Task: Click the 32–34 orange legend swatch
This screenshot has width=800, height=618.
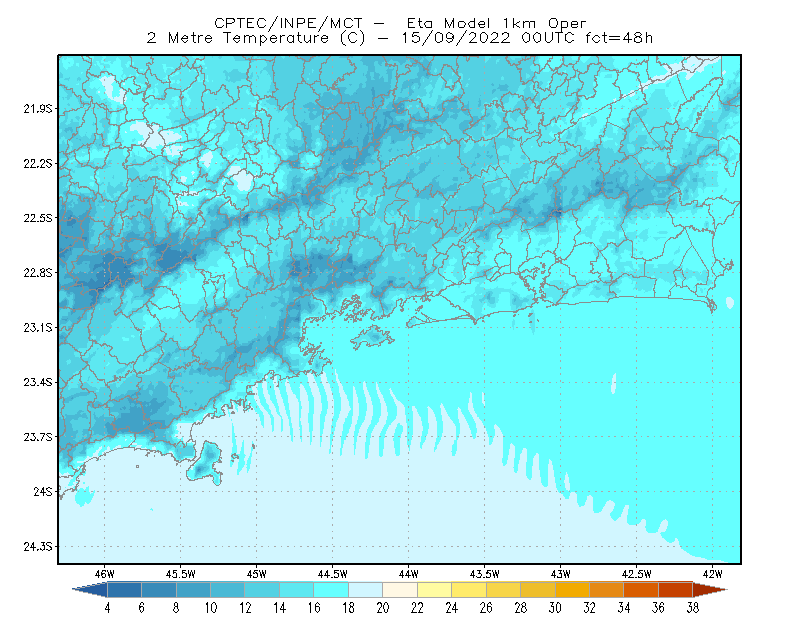Action: coord(607,589)
